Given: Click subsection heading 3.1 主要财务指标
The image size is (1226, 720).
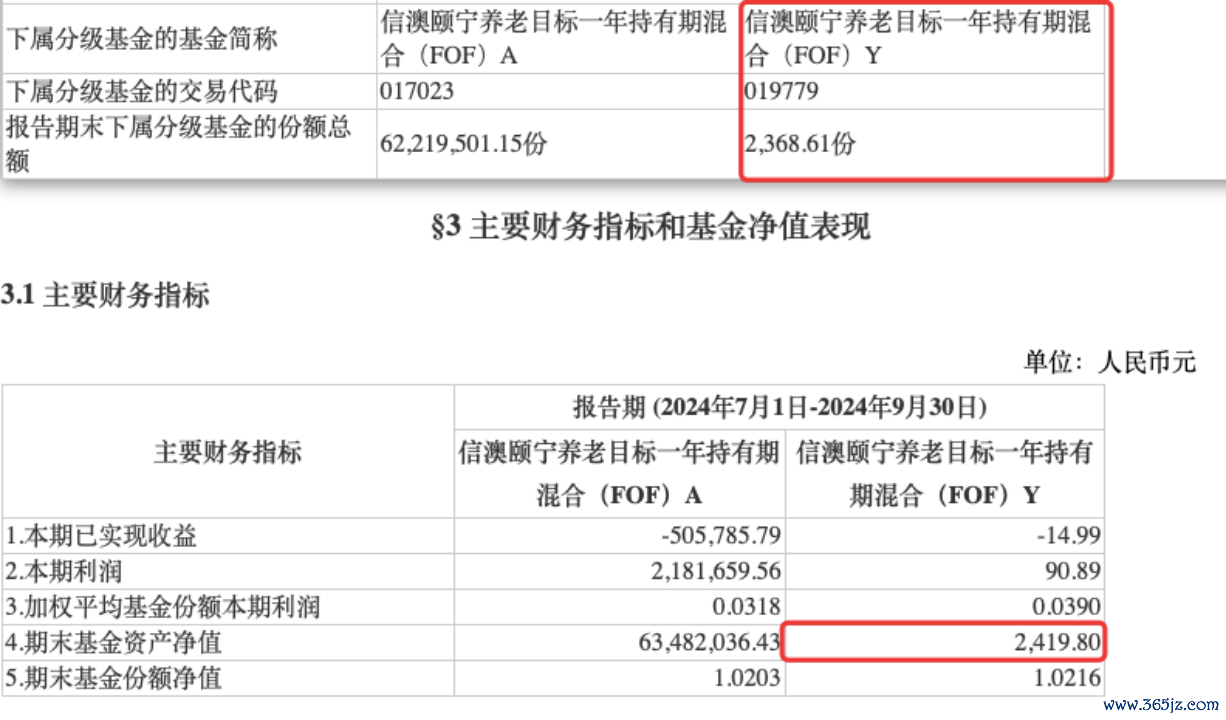Looking at the screenshot, I should click(x=105, y=295).
